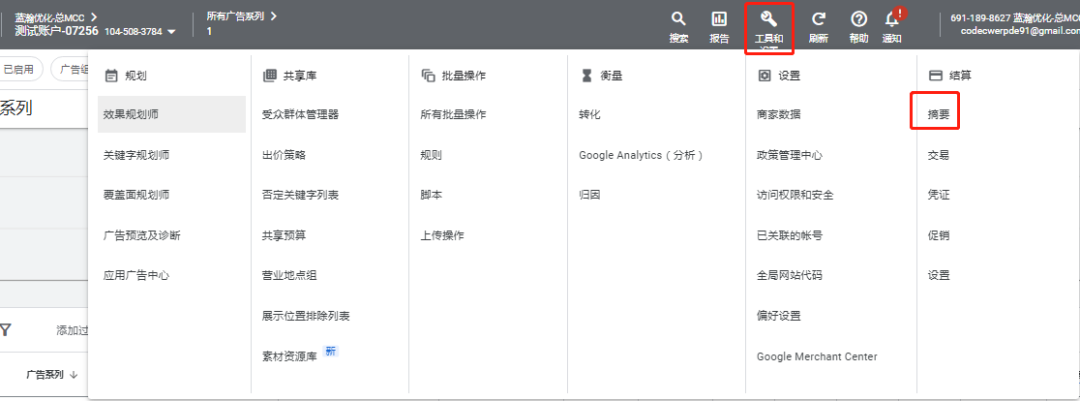Select 效果规划师 in the planning column
This screenshot has height=401, width=1080.
click(130, 115)
